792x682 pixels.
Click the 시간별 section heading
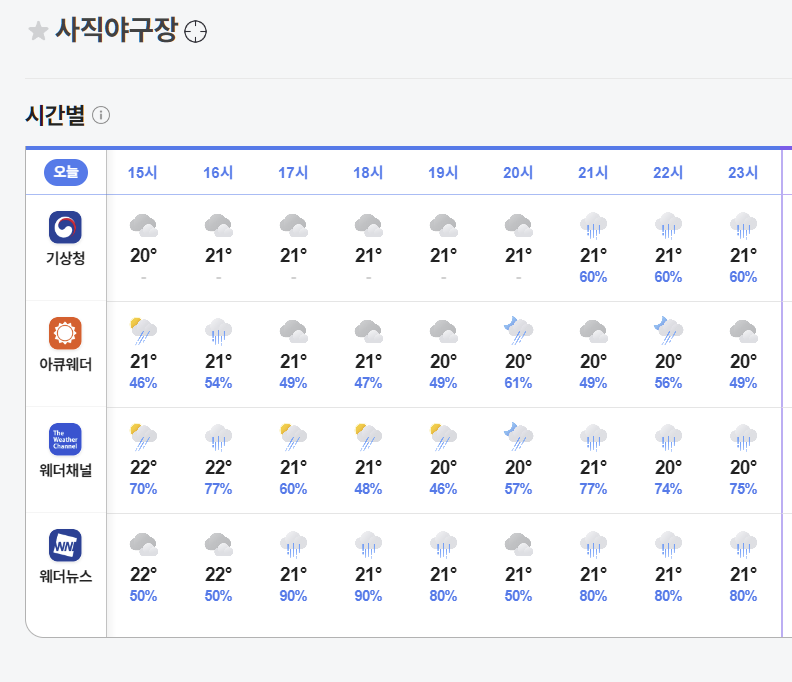click(55, 115)
